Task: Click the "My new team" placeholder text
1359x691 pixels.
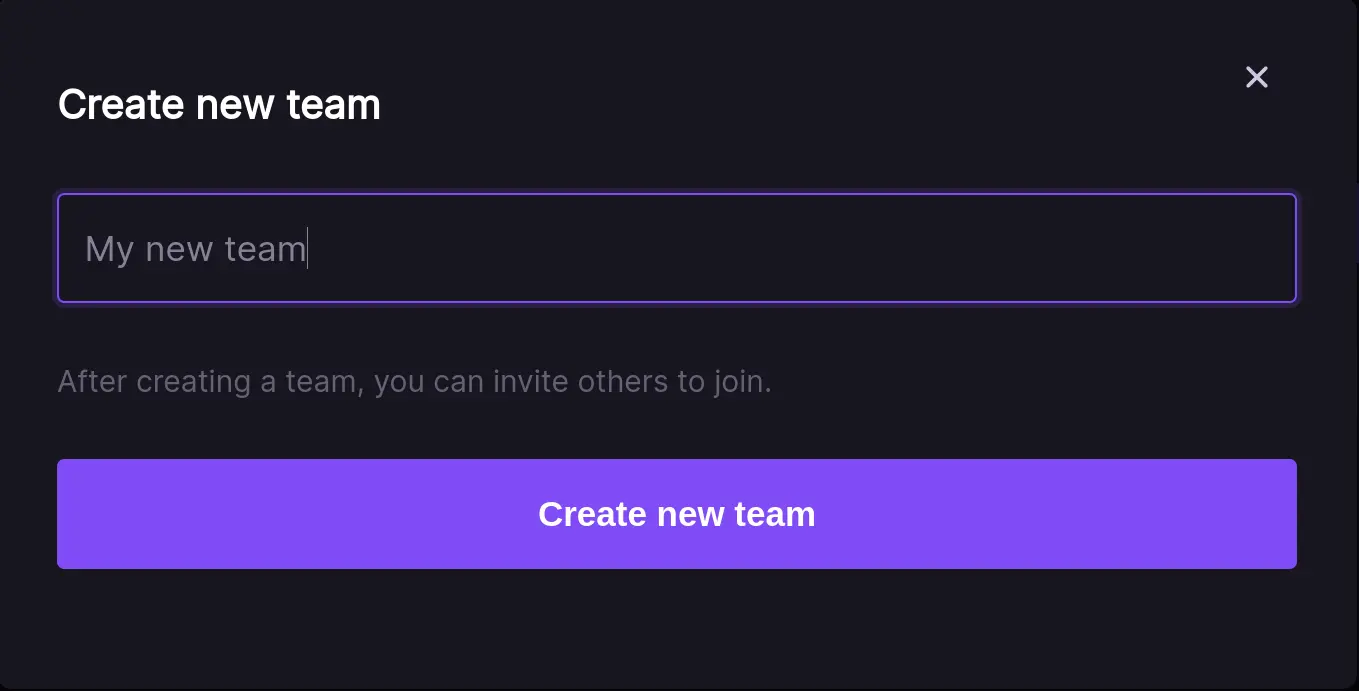Action: click(x=195, y=249)
